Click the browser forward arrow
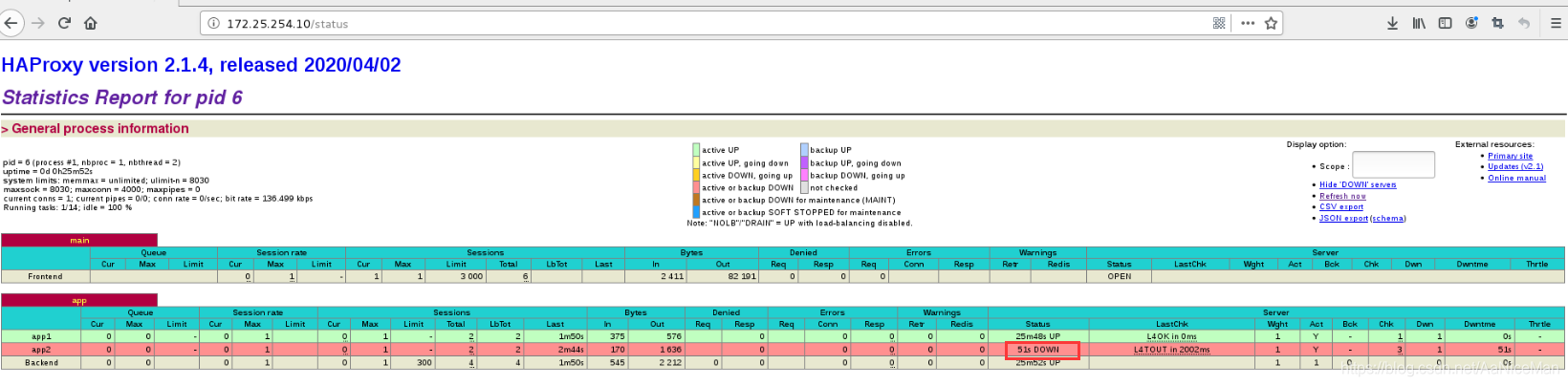The image size is (1568, 386). [x=38, y=23]
